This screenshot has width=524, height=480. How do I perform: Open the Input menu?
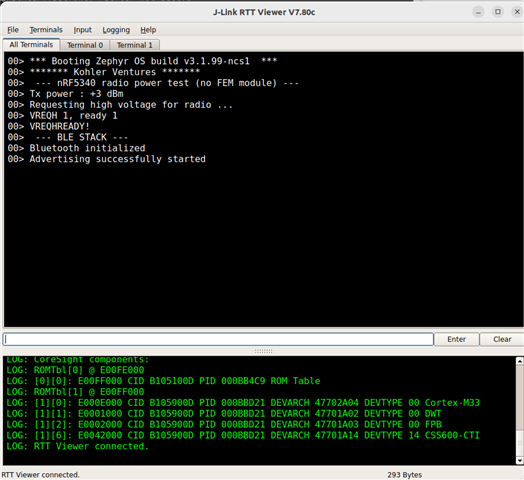coord(83,30)
